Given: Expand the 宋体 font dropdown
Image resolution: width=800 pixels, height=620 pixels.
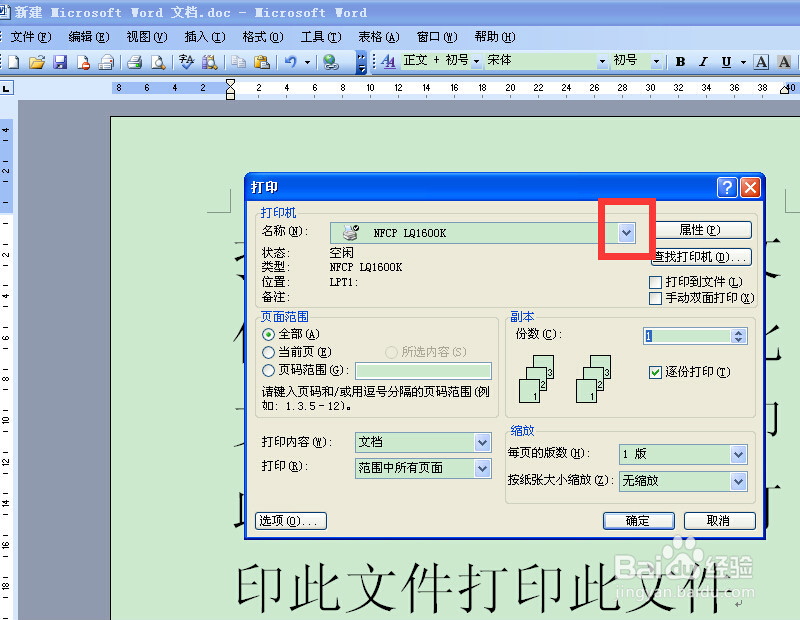Looking at the screenshot, I should (x=603, y=62).
